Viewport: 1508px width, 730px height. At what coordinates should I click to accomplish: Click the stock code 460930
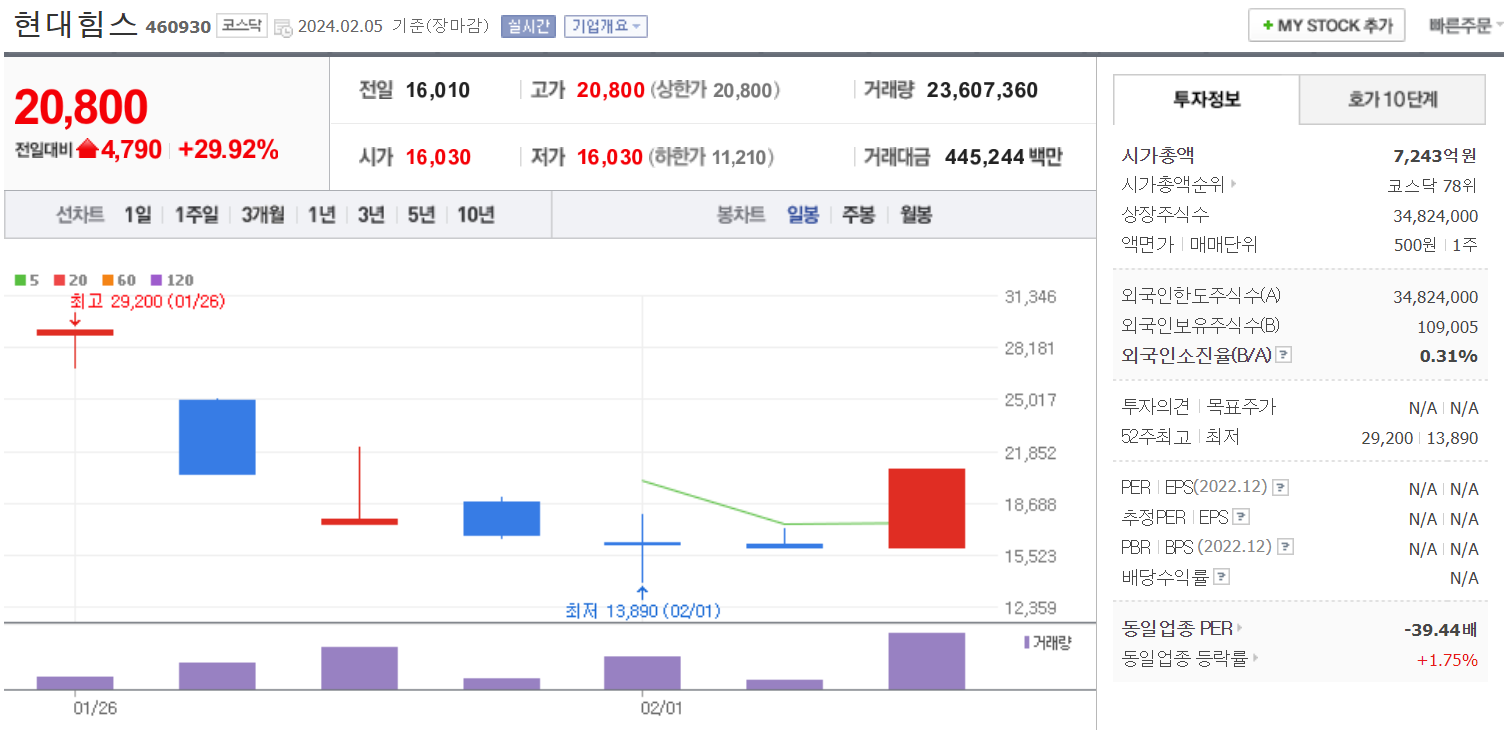coord(178,27)
